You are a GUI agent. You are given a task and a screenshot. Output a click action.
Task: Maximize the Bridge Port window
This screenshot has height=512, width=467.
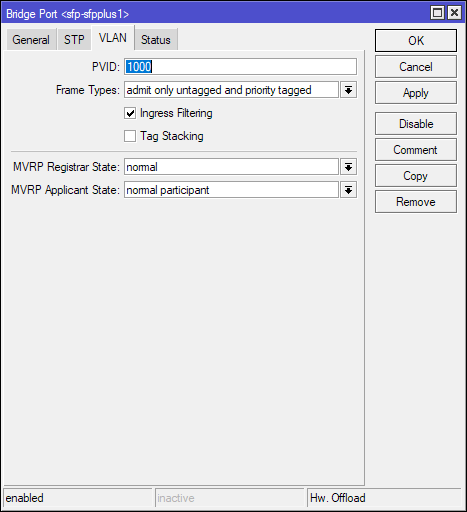pyautogui.click(x=437, y=13)
